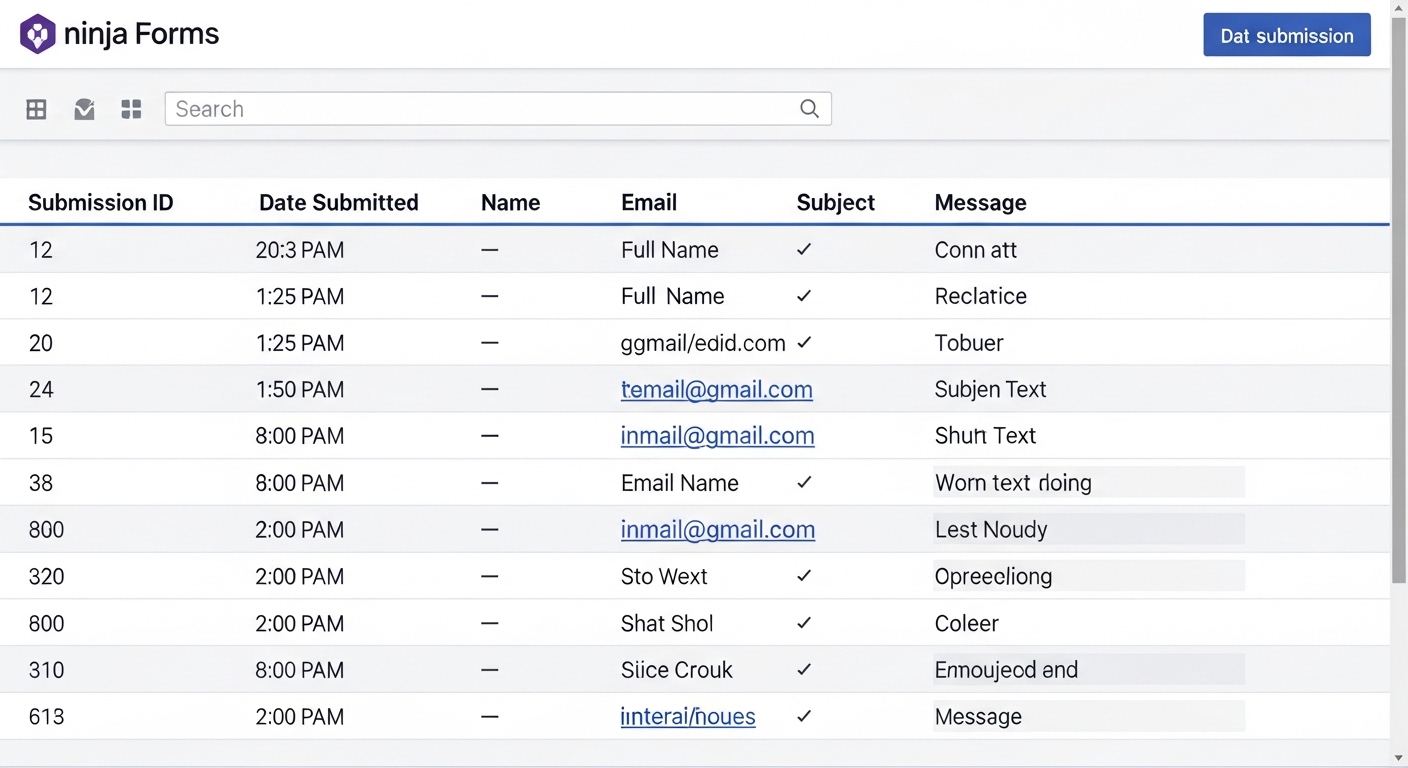
Task: Toggle the checkmark in the Siice Crouk row
Action: pyautogui.click(x=804, y=669)
